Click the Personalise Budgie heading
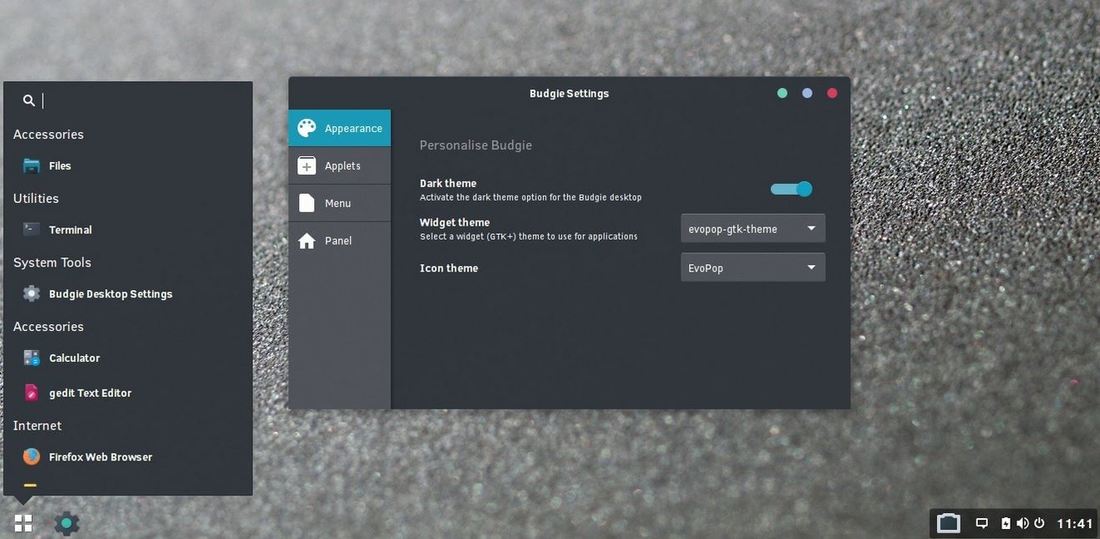 tap(476, 145)
